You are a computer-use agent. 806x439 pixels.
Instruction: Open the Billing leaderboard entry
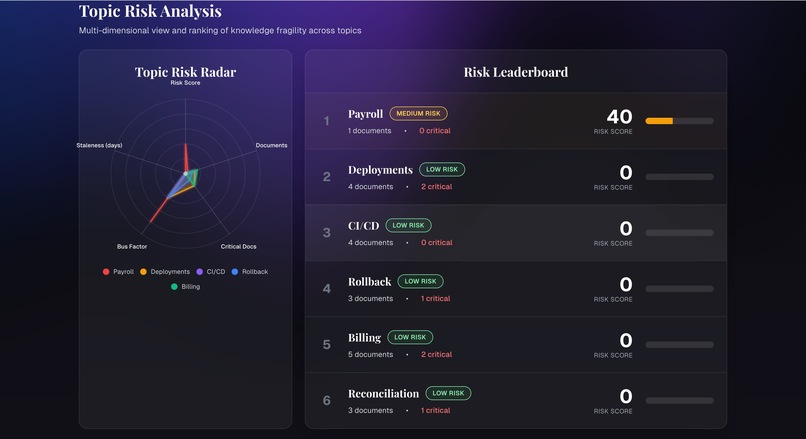coord(516,344)
